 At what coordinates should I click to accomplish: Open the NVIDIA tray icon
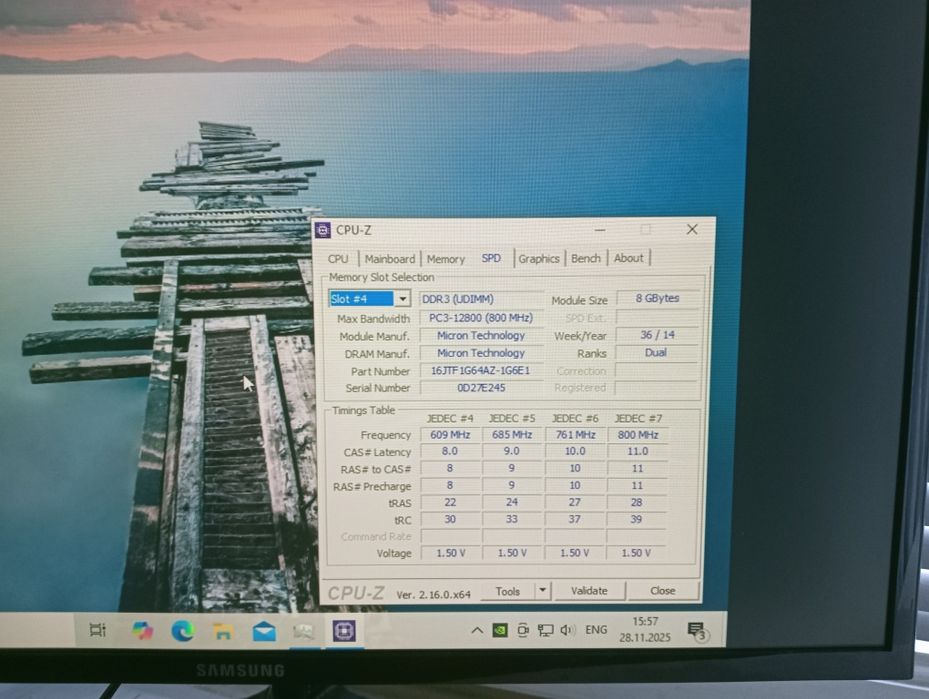pos(500,630)
